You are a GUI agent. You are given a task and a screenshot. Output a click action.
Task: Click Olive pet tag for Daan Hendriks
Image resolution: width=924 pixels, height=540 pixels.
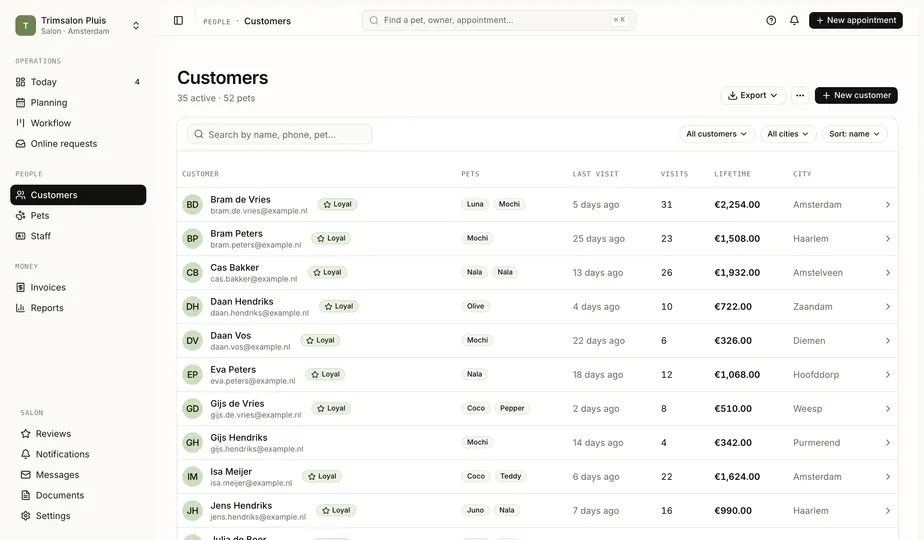[x=476, y=307]
